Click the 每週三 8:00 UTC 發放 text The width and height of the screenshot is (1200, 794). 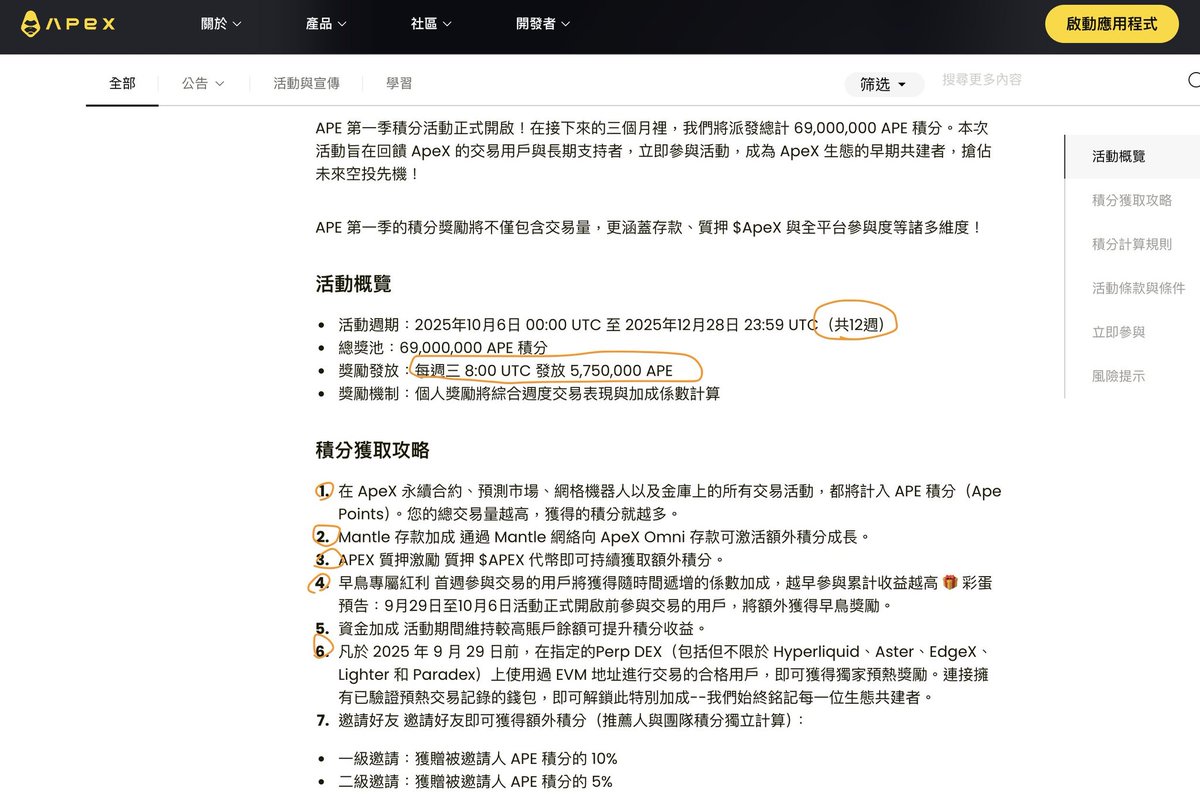click(490, 371)
